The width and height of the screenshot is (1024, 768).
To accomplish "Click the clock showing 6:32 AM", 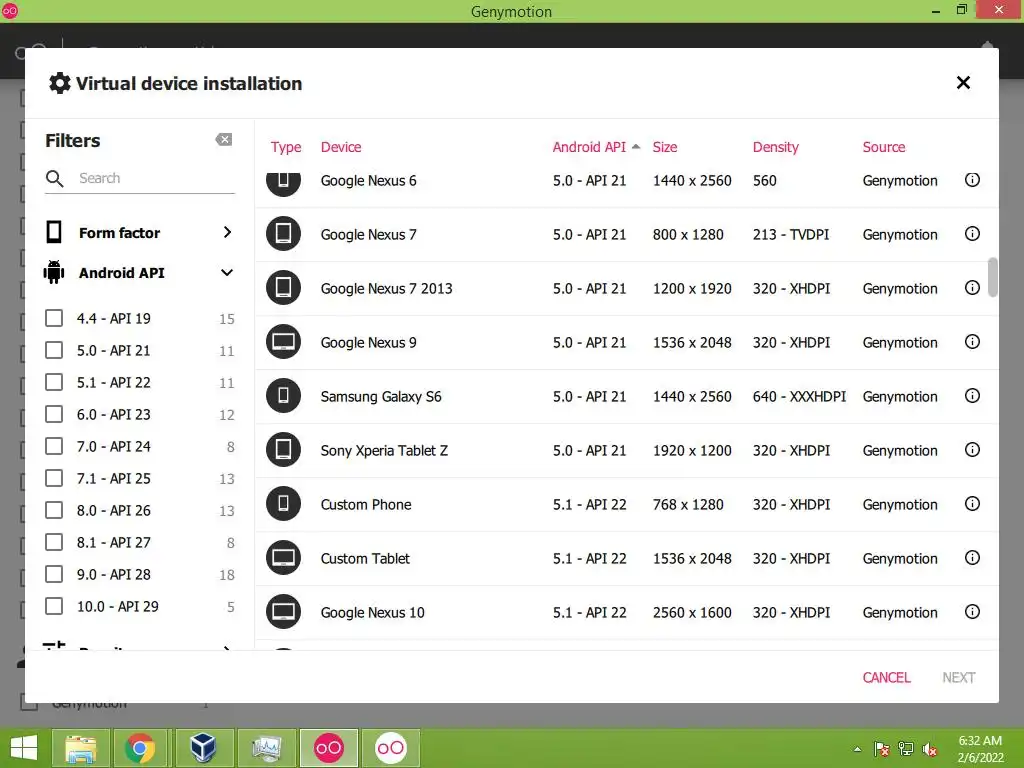I will point(980,741).
